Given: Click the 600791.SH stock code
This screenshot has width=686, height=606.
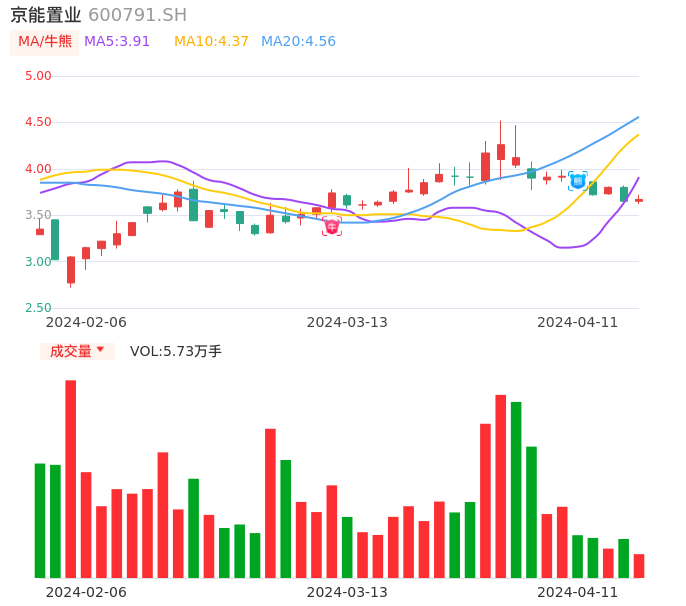Looking at the screenshot, I should click(x=137, y=15).
